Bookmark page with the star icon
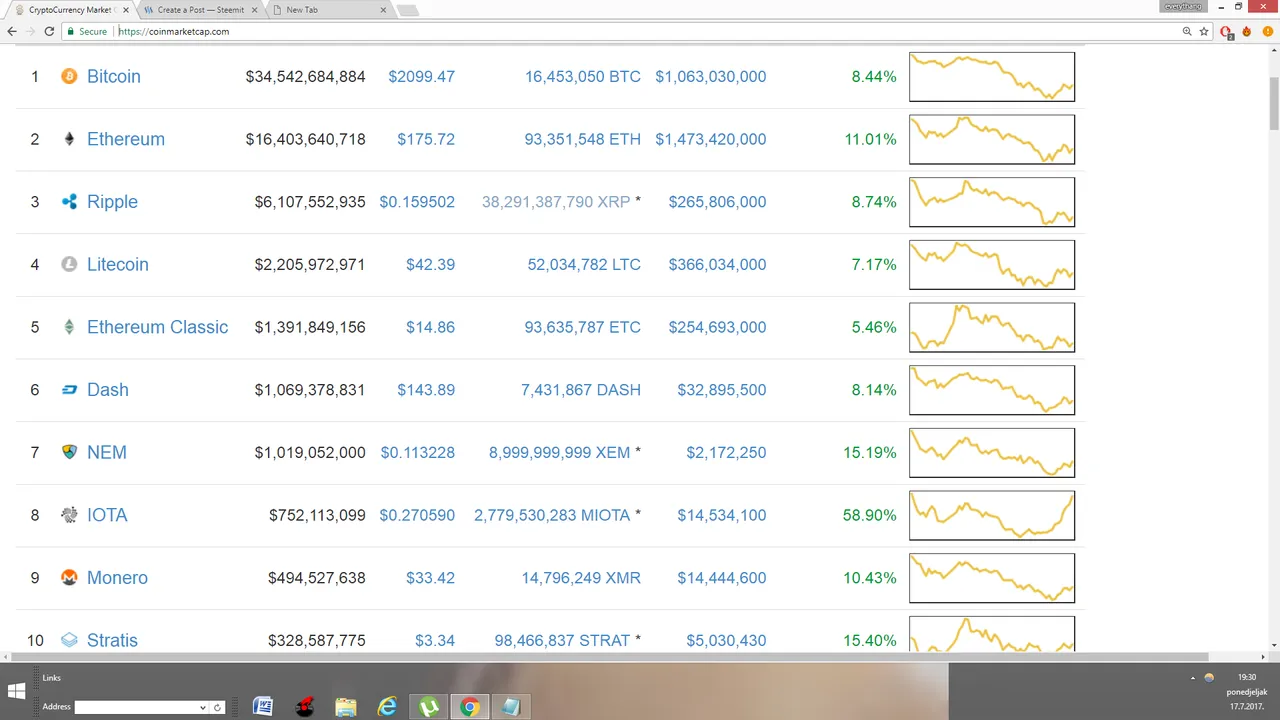The width and height of the screenshot is (1280, 720). pos(1204,31)
